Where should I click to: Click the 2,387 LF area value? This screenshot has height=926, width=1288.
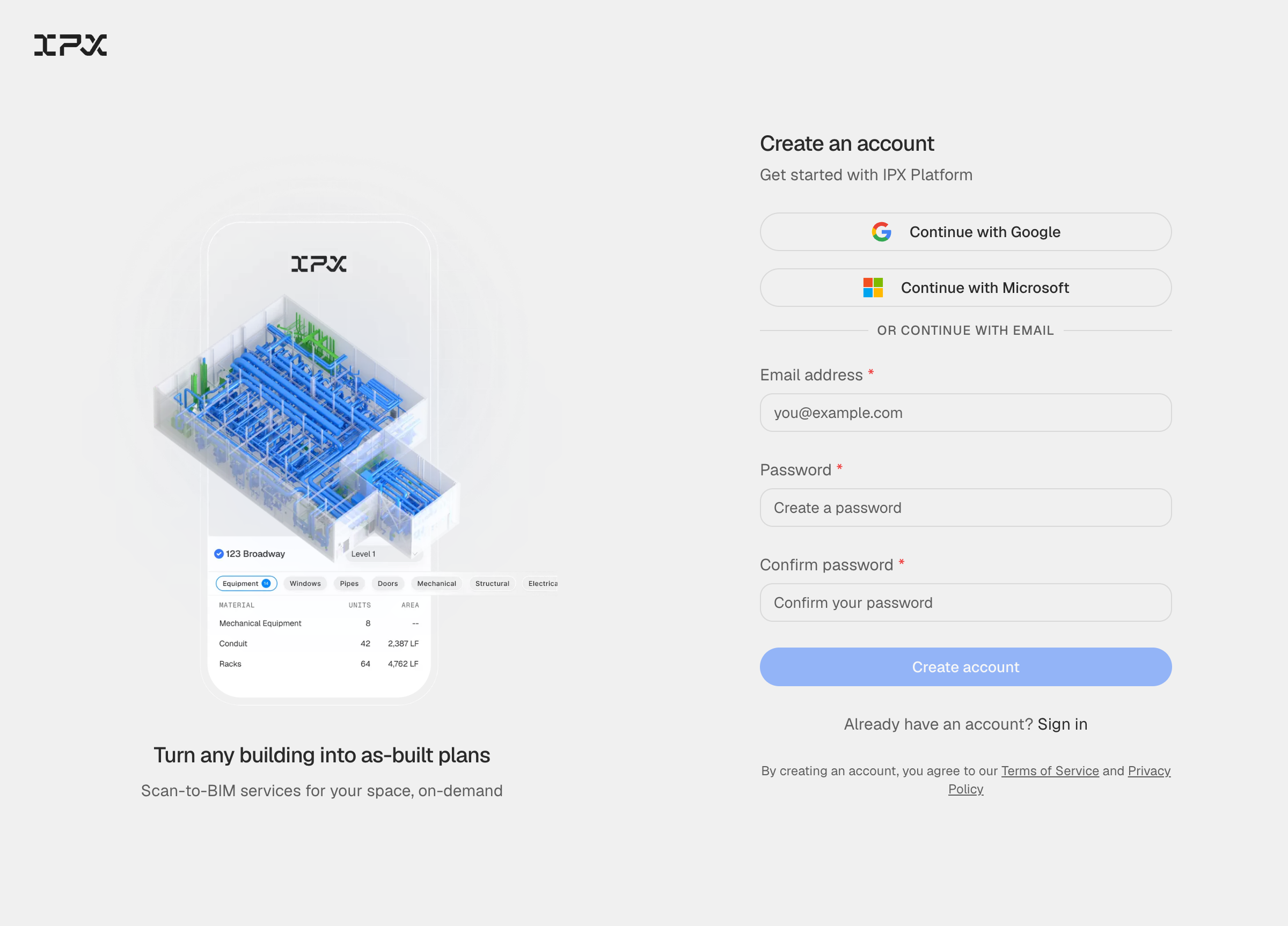click(403, 644)
